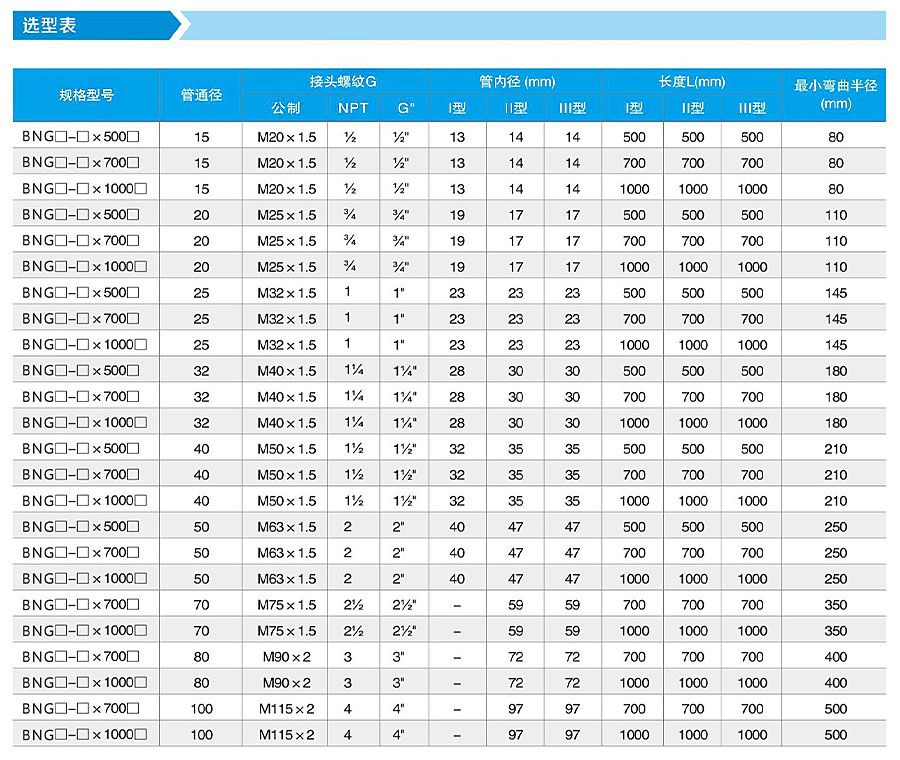Select the 最小弯曲半径 (mm) header
900x760 pixels.
pos(835,95)
